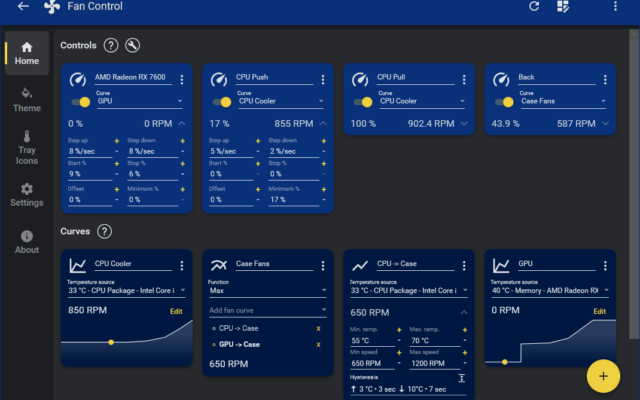Increase Step up on AMD Radeon RX 7600
Viewport: 640px width, 400px height.
coord(117,141)
